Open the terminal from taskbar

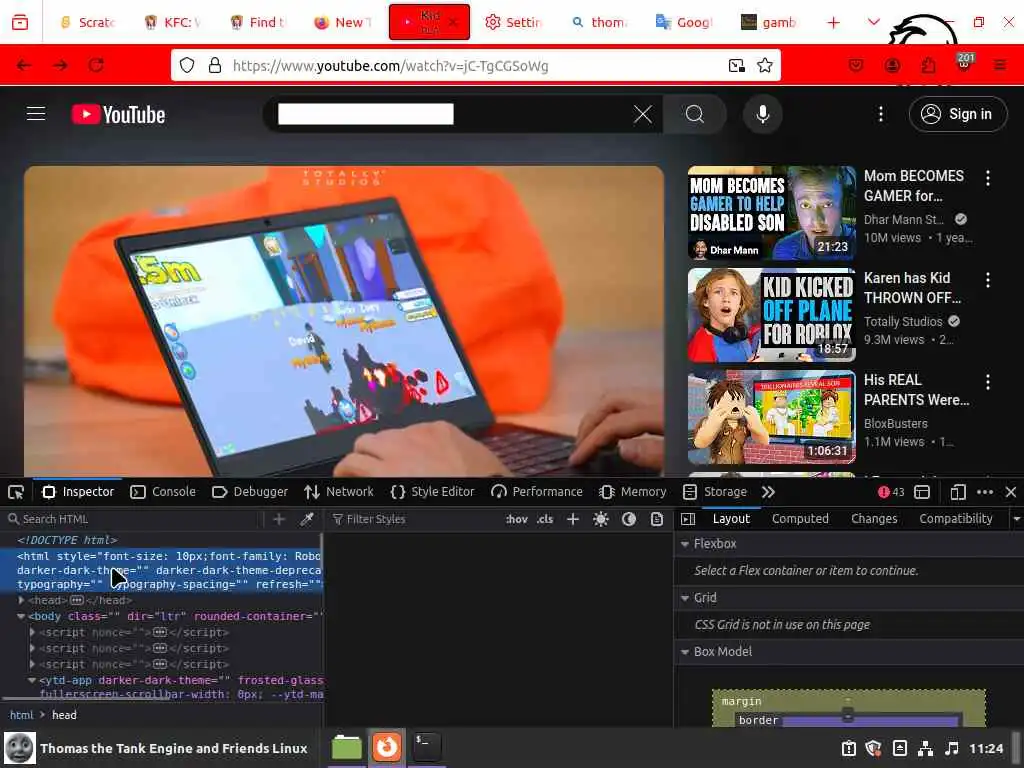(x=427, y=747)
